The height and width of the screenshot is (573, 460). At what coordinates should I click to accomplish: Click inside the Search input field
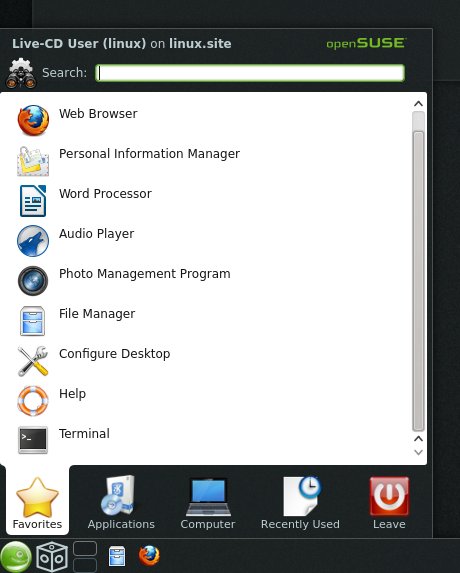[x=250, y=73]
